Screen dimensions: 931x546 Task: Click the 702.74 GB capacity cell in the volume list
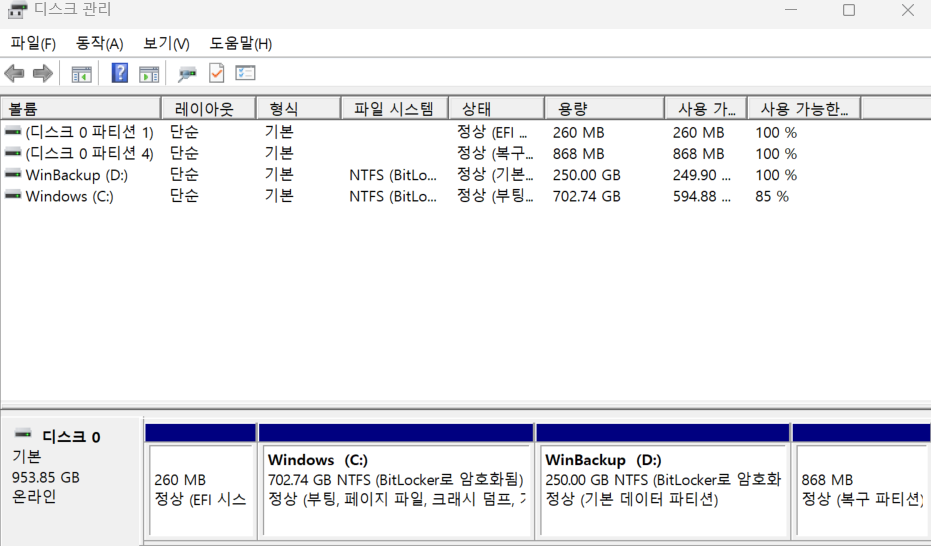coord(587,196)
